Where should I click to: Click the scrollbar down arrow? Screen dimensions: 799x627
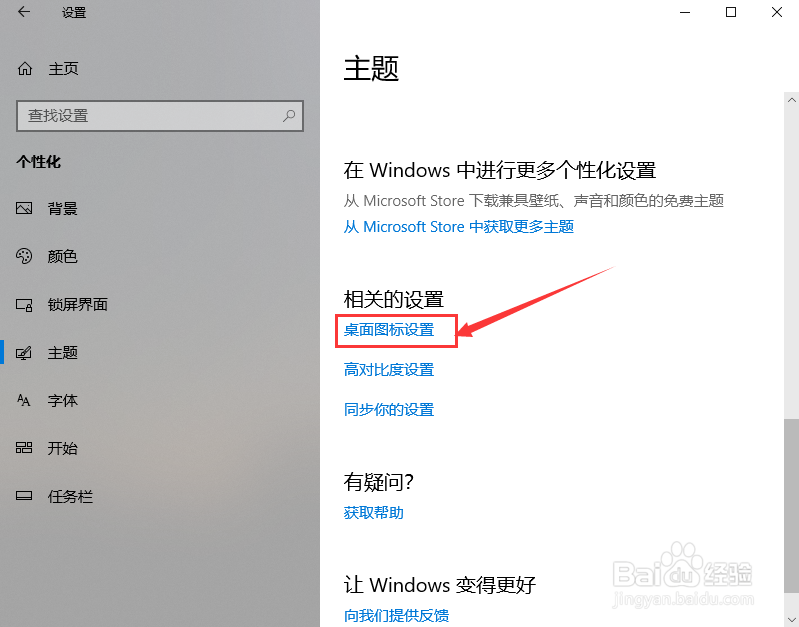(x=791, y=619)
